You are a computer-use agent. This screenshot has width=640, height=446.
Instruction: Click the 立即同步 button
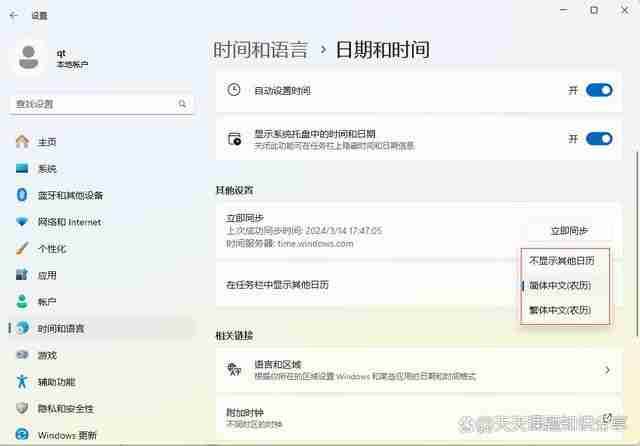[x=568, y=231]
